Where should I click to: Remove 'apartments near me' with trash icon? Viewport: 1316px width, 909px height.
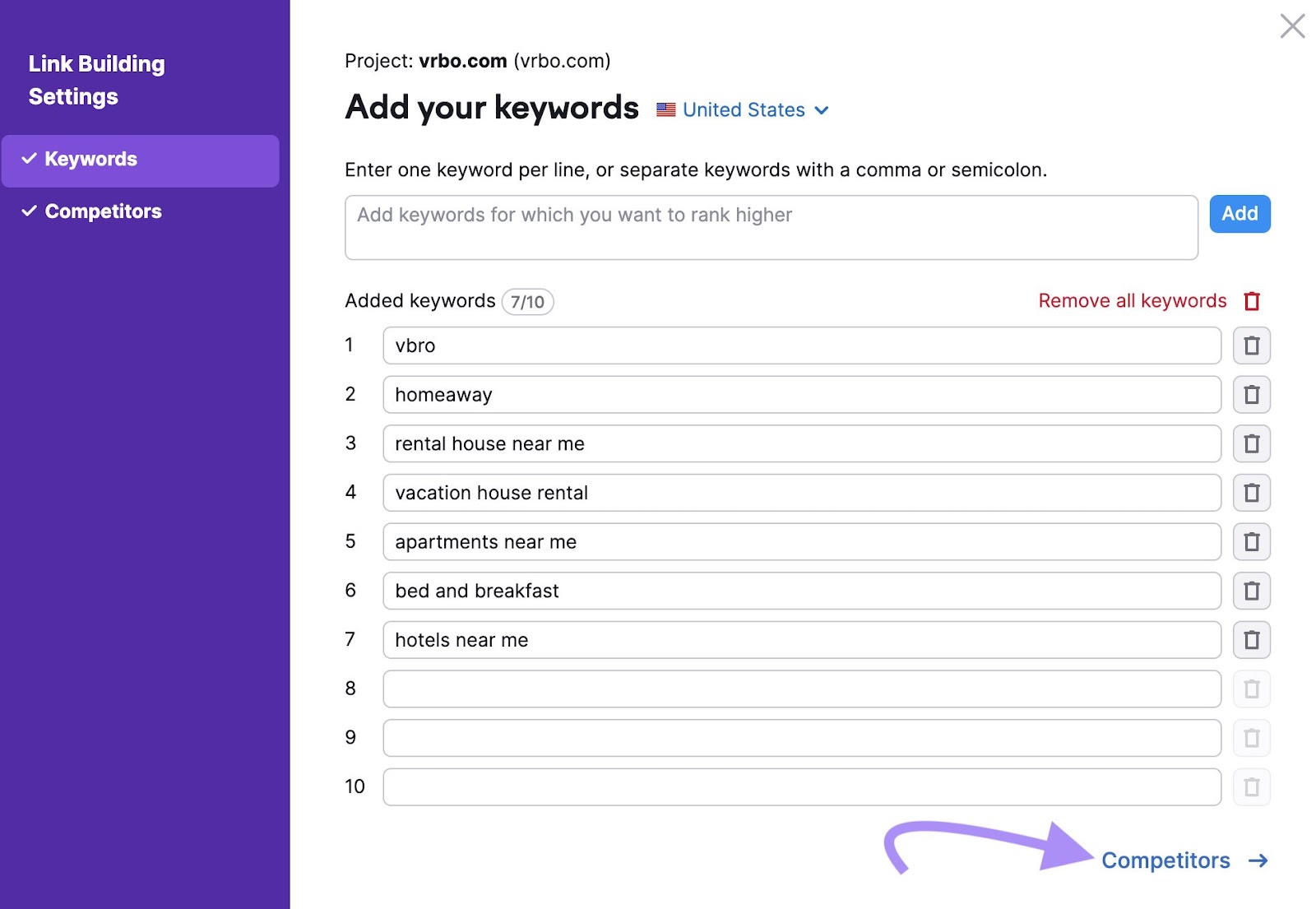(x=1251, y=542)
